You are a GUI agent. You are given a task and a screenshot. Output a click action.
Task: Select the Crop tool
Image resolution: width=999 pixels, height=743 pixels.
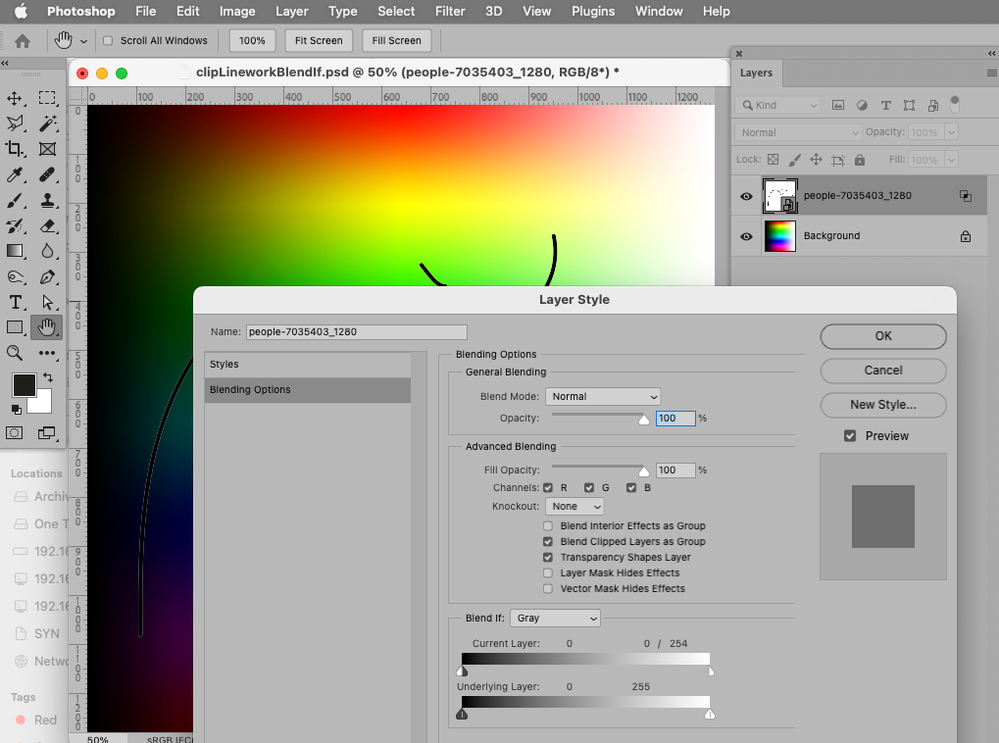coord(15,149)
